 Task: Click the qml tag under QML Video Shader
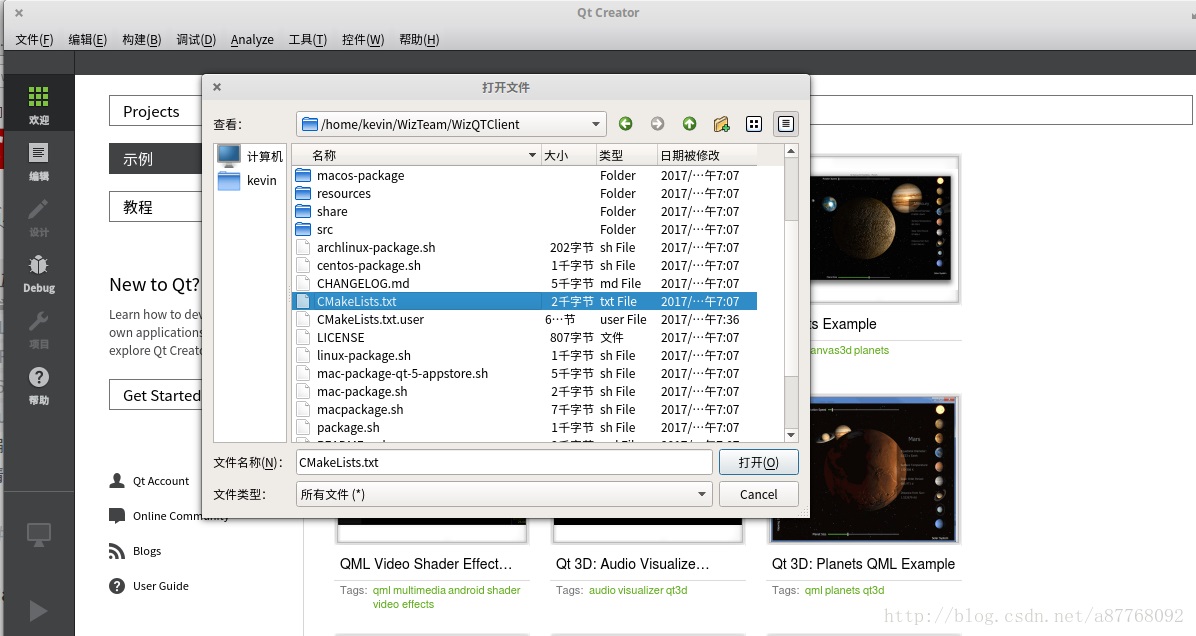(381, 590)
